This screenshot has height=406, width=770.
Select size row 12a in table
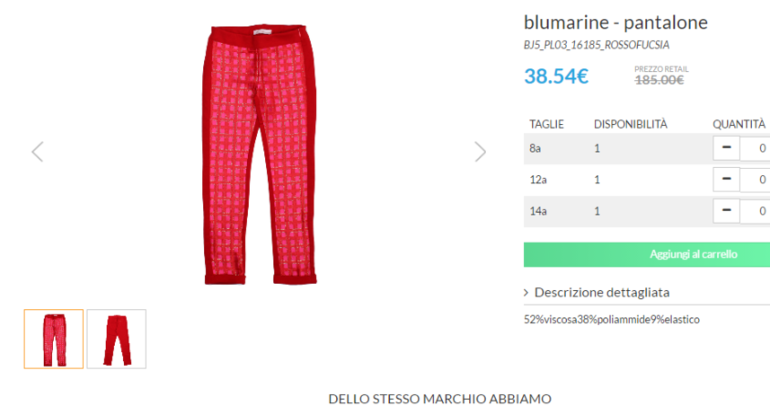point(647,180)
